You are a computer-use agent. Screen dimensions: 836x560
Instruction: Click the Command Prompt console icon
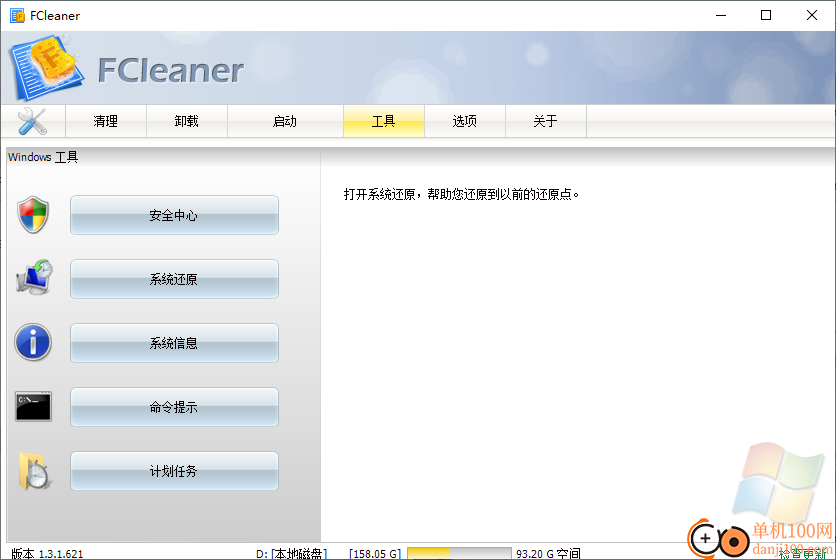[33, 407]
